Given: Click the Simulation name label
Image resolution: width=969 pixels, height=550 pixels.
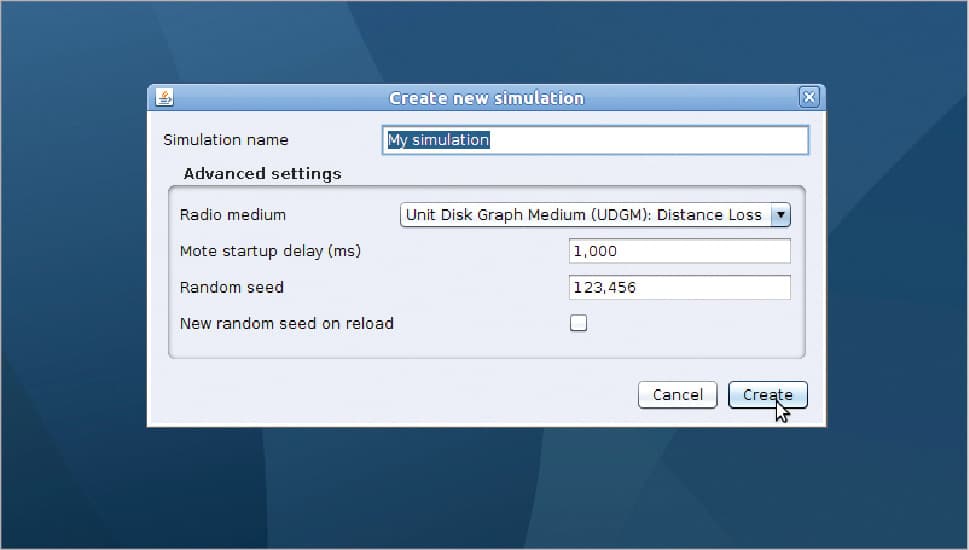Looking at the screenshot, I should pos(225,140).
